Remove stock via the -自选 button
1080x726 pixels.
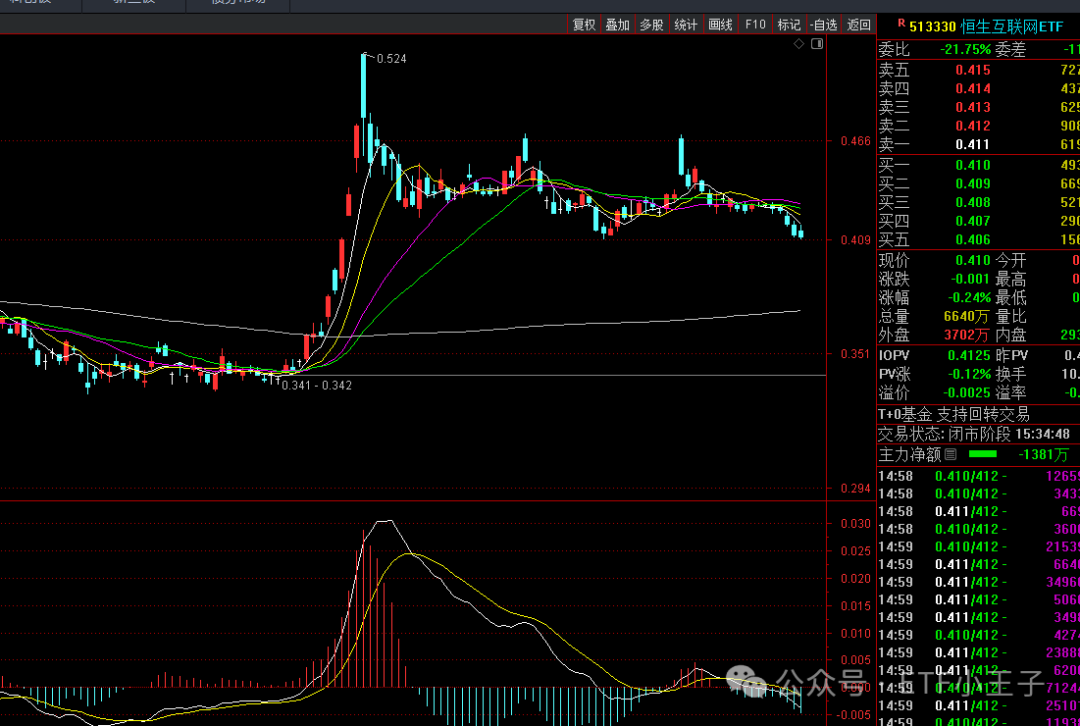coord(824,25)
